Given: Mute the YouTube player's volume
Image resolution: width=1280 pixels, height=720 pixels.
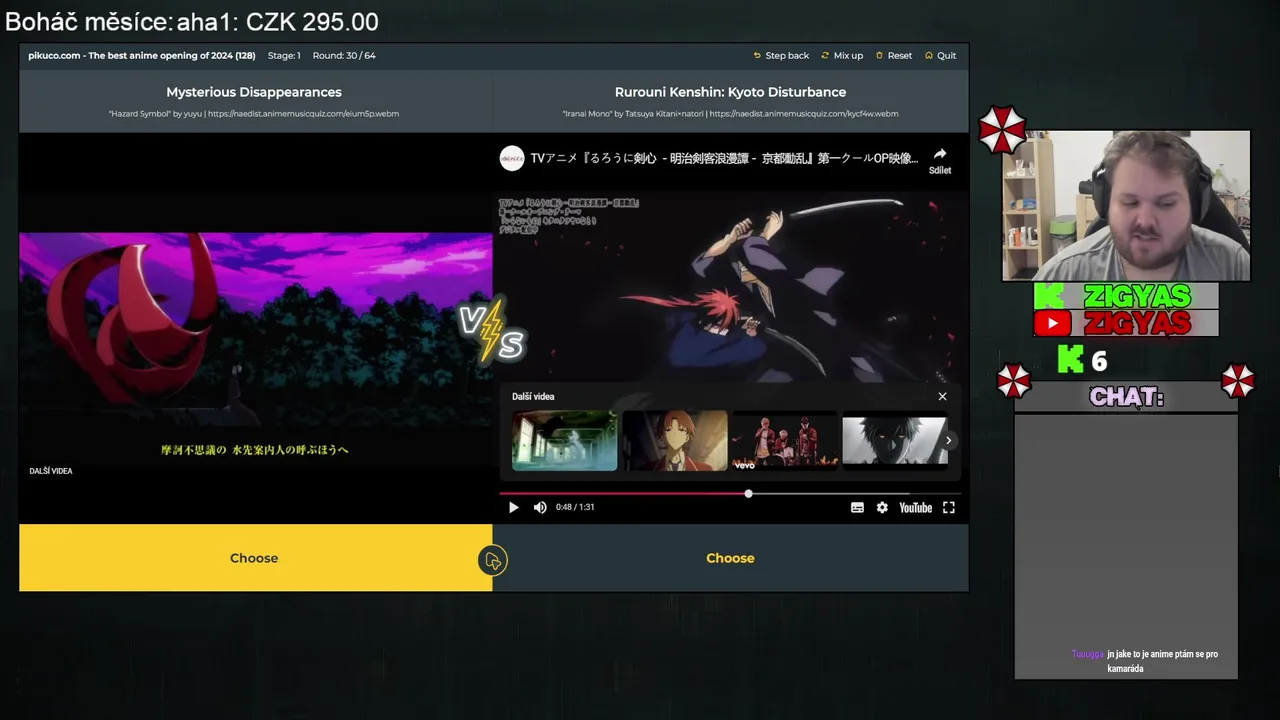Looking at the screenshot, I should pos(540,507).
